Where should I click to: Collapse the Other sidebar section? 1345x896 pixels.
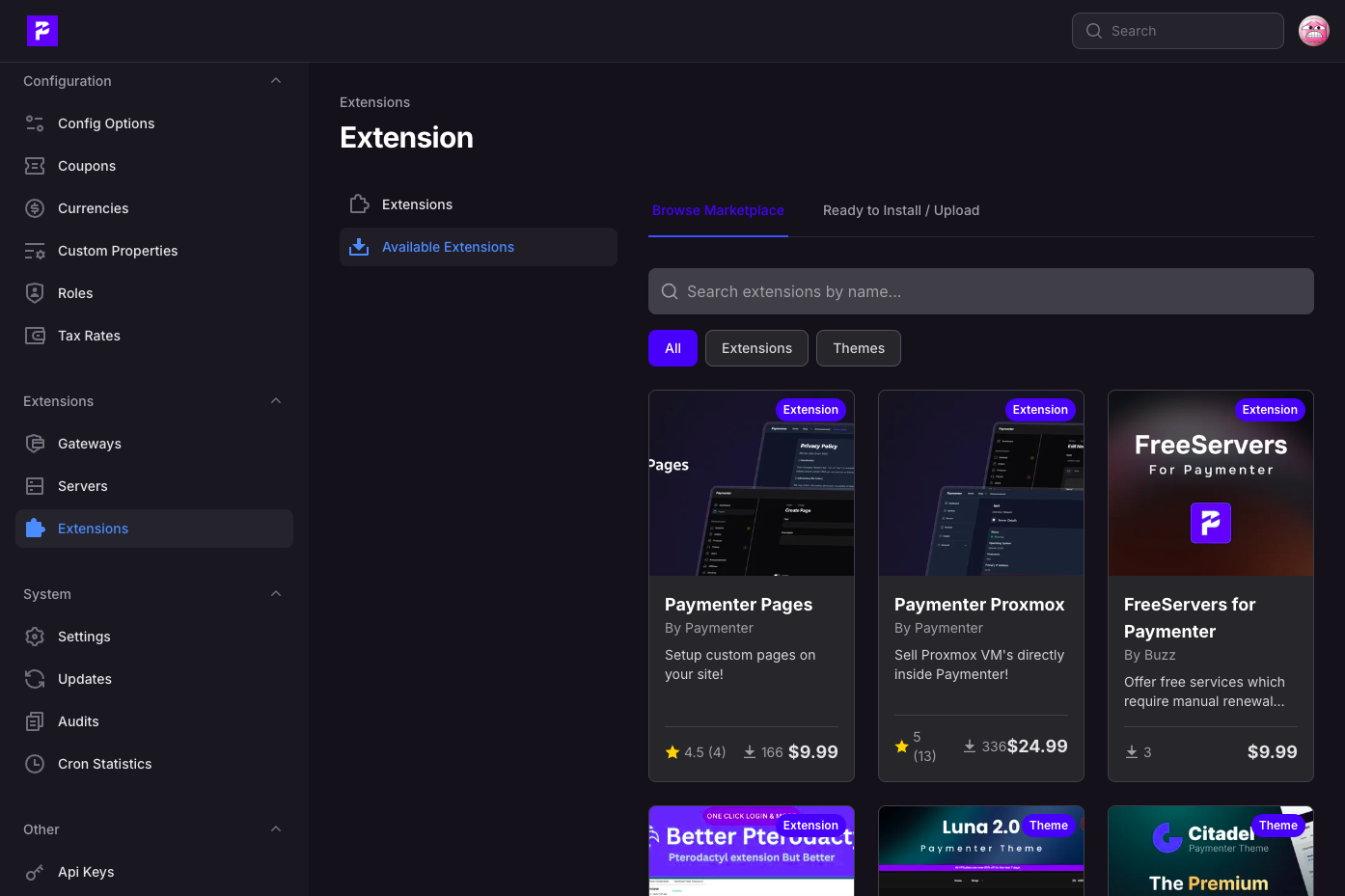(276, 829)
